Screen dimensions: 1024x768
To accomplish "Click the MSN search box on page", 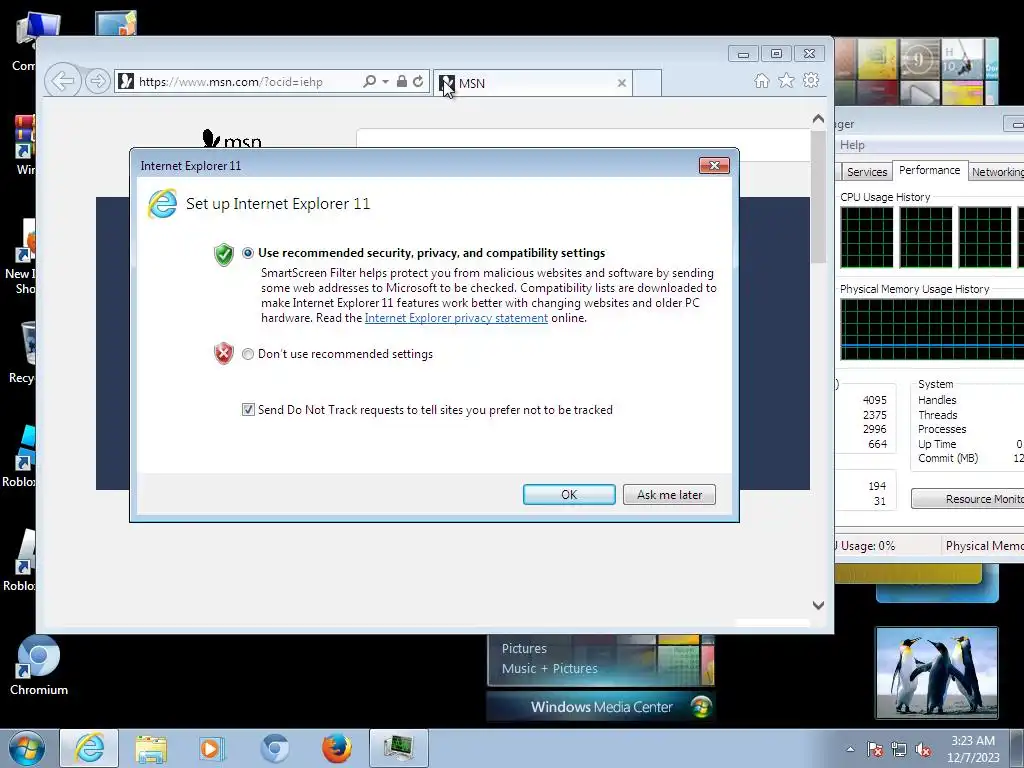I will [583, 144].
